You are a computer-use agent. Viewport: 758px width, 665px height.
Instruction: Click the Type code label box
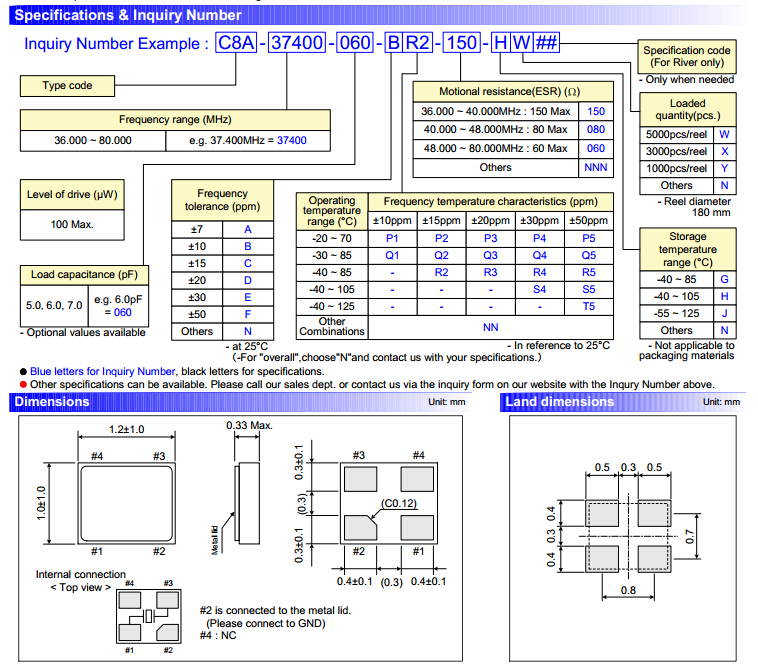click(x=67, y=86)
